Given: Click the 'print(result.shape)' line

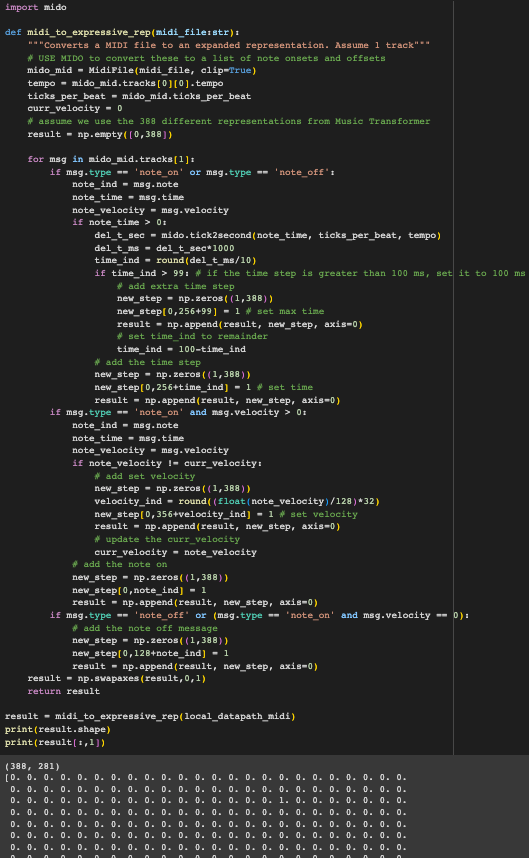Looking at the screenshot, I should point(58,729).
